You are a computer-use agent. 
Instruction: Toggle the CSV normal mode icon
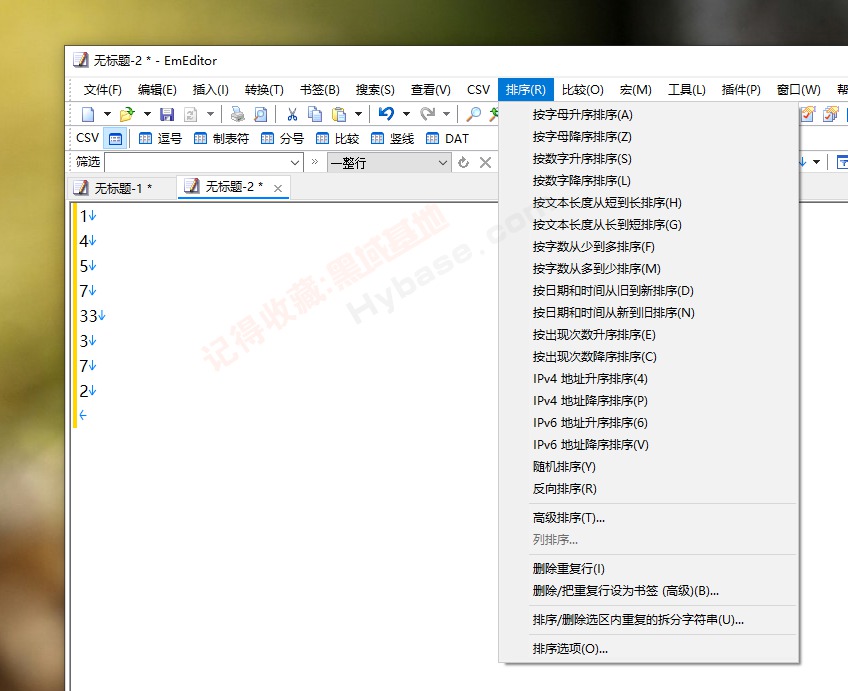(116, 138)
